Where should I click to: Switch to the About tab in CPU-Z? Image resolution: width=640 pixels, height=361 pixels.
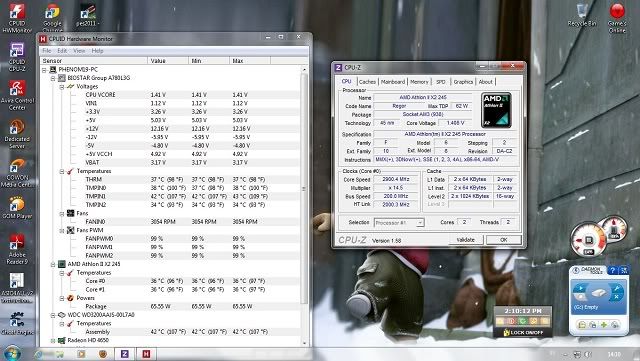tap(486, 82)
